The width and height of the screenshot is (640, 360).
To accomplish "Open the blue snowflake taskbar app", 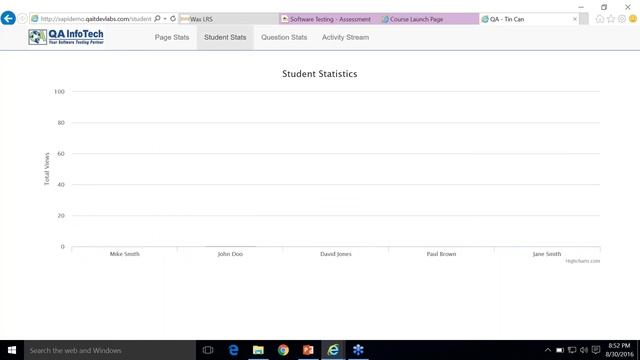I will point(358,350).
